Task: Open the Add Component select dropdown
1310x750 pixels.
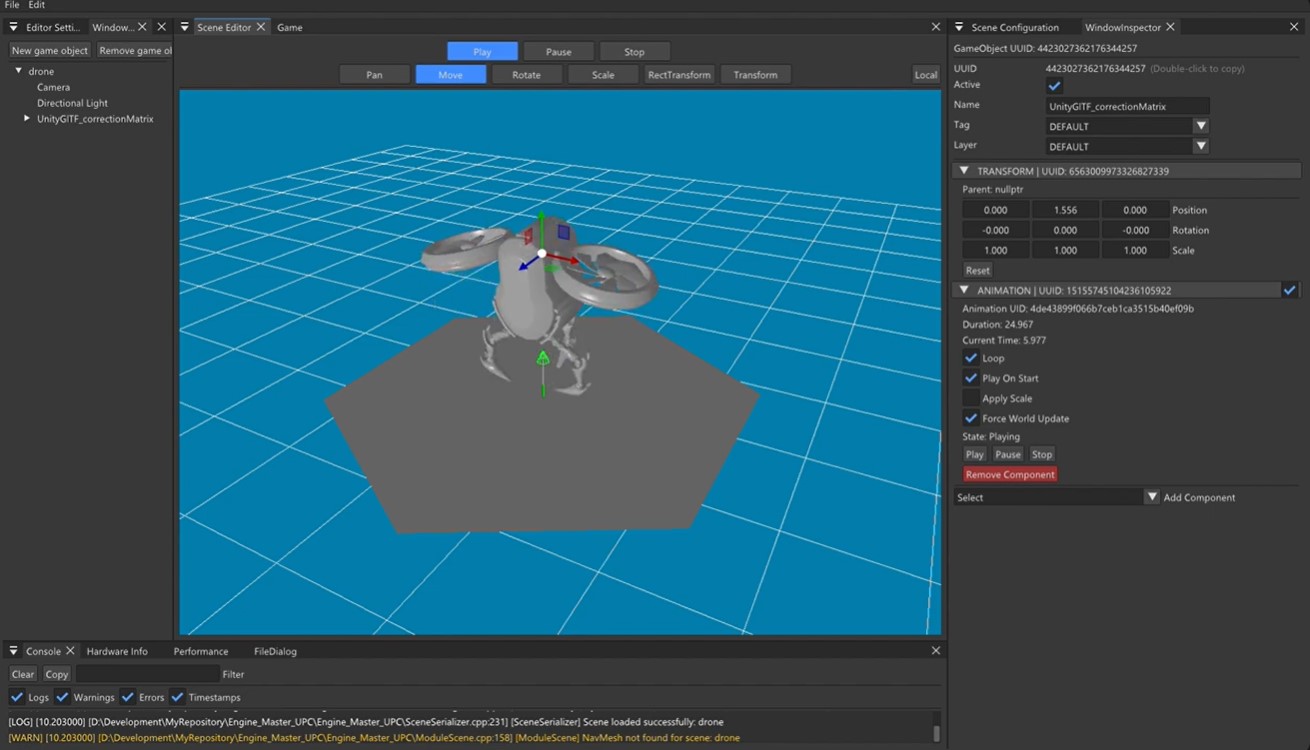Action: 1056,497
